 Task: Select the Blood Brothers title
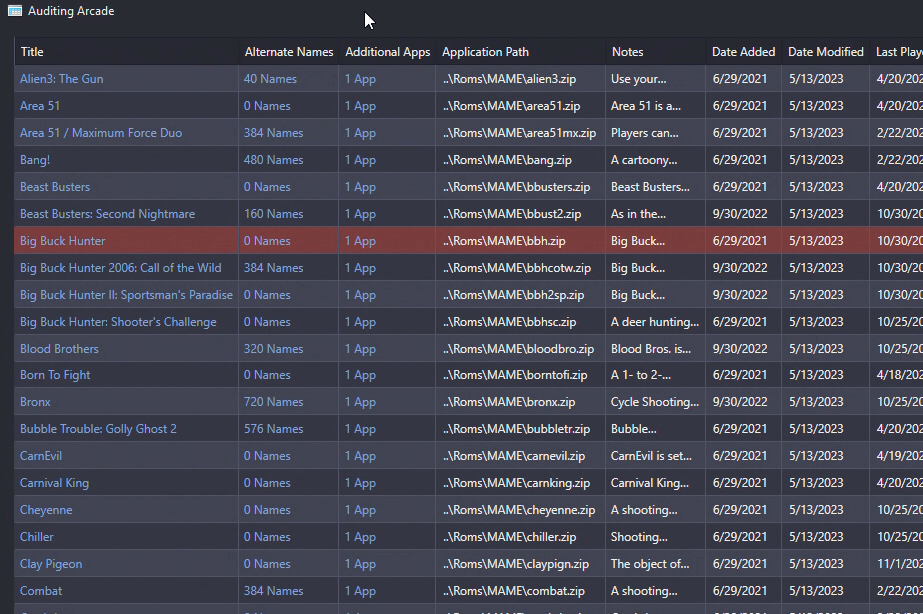[x=59, y=349]
